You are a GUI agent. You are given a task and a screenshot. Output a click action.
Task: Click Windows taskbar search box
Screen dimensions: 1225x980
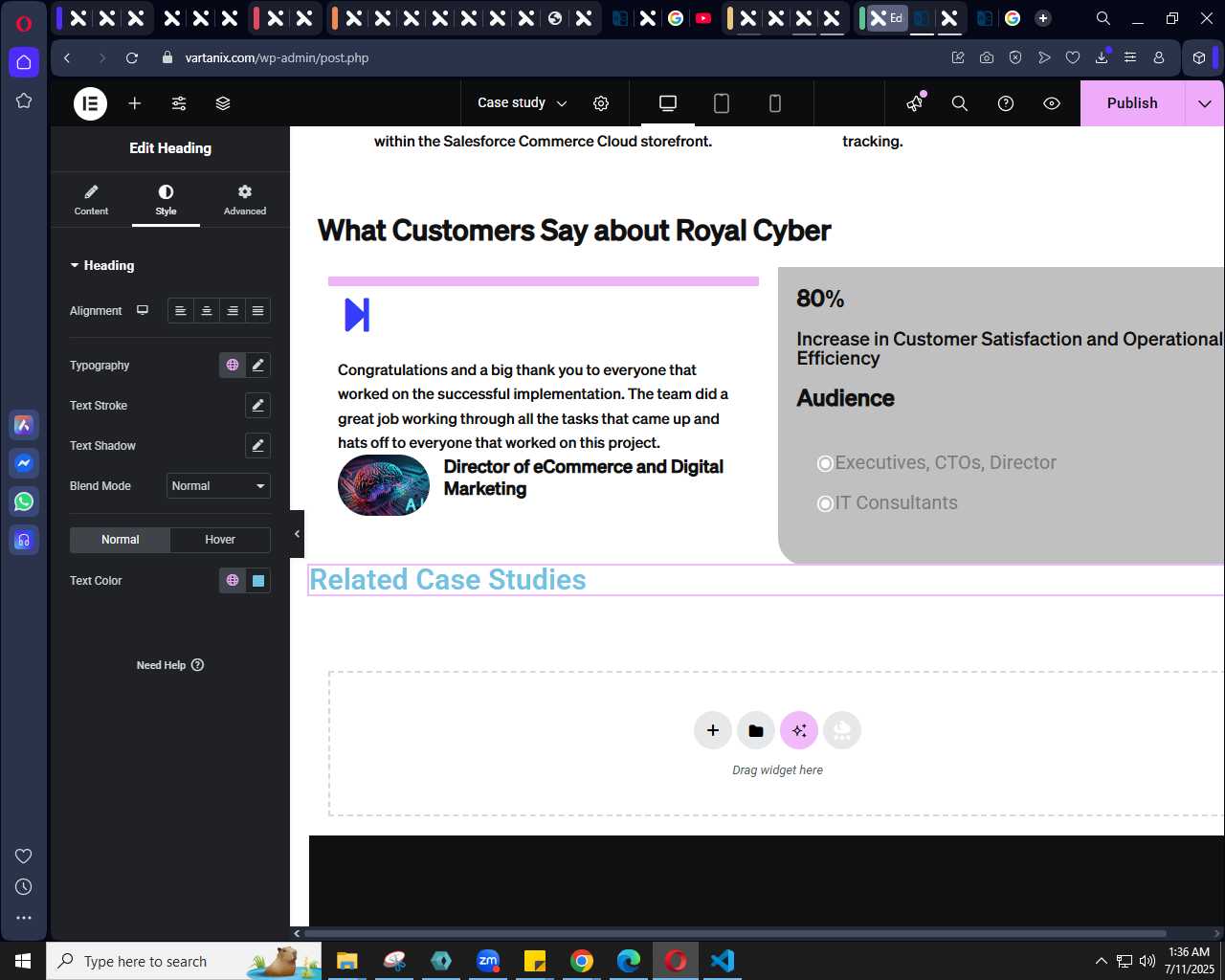pos(184,961)
